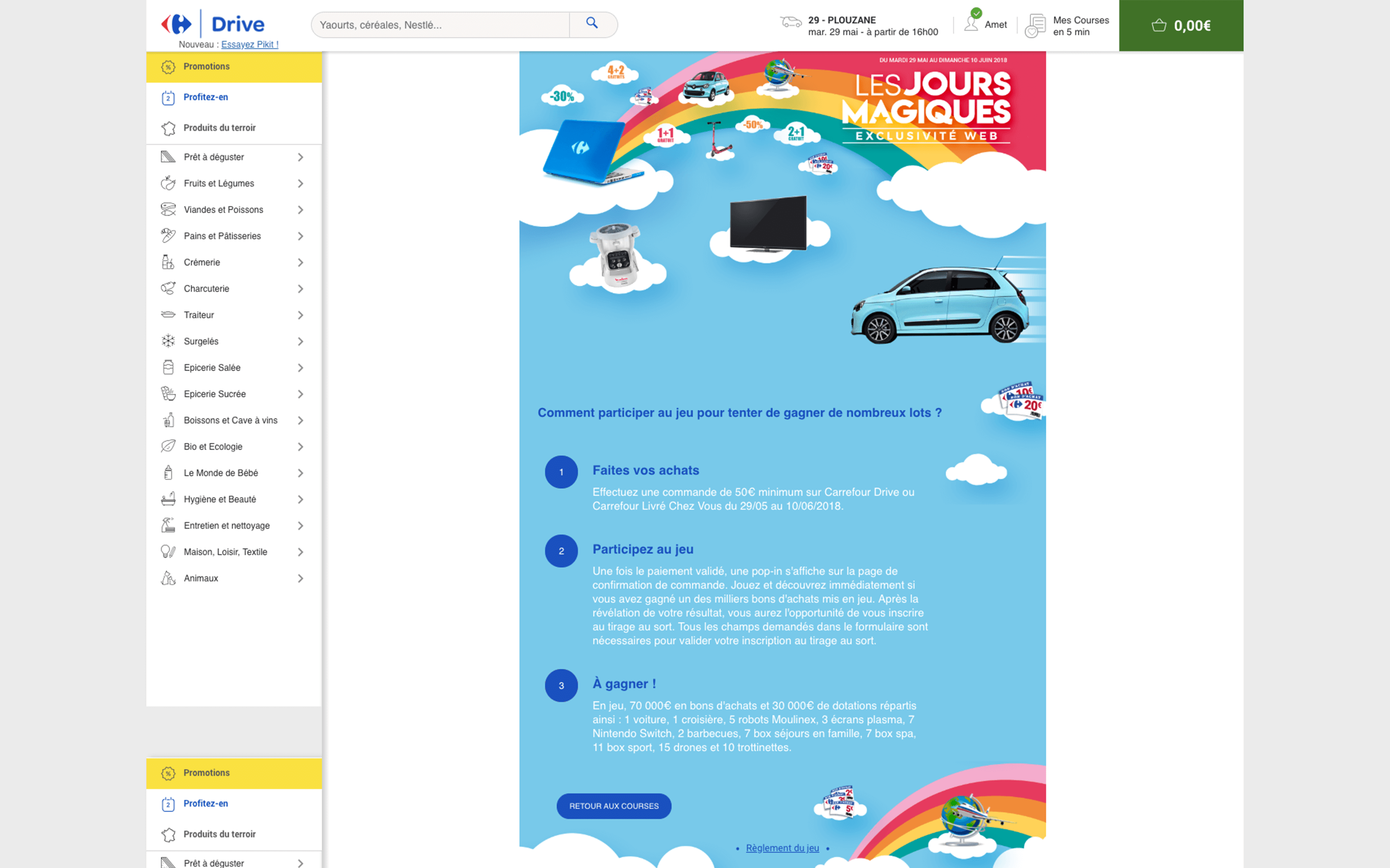Open the Epicerie Salée category
This screenshot has height=868, width=1390.
click(234, 367)
